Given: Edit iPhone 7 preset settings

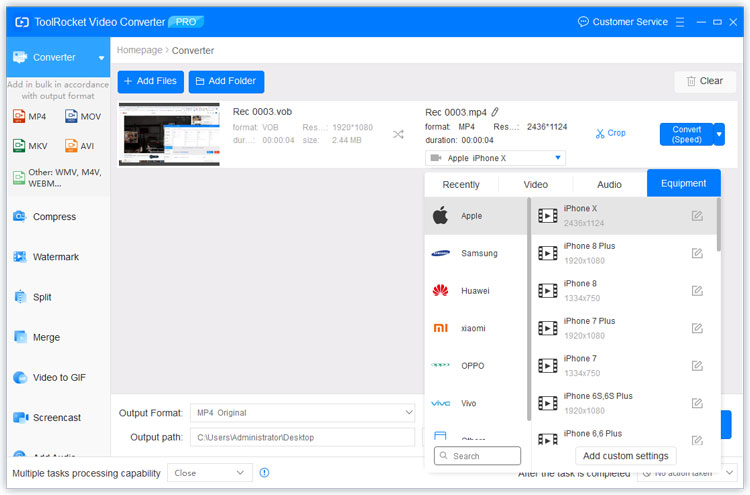Looking at the screenshot, I should 697,366.
